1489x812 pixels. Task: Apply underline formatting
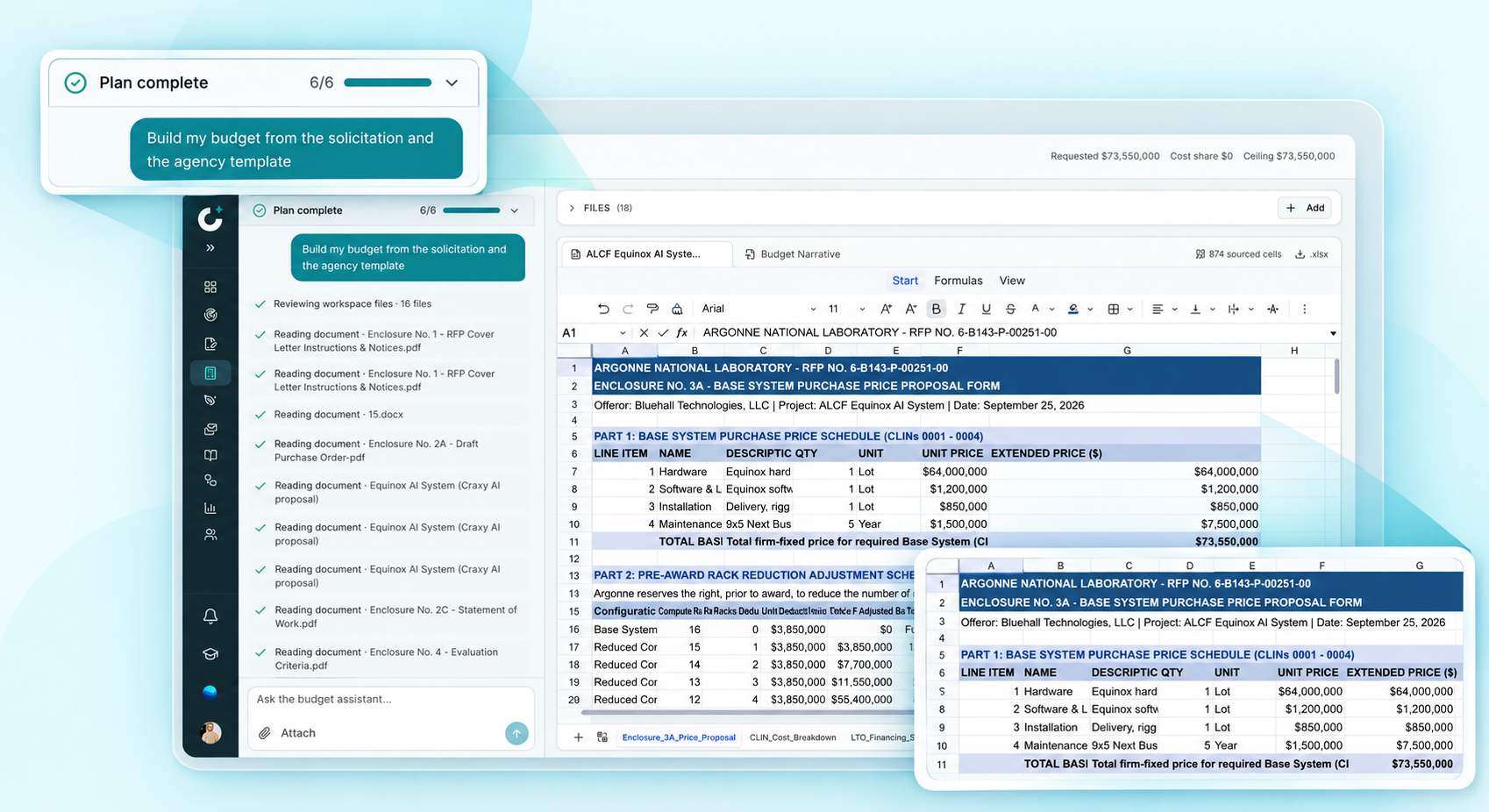pyautogui.click(x=987, y=309)
